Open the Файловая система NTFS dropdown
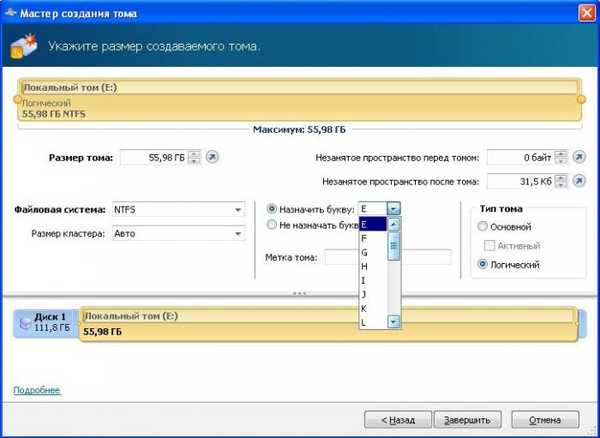This screenshot has width=600, height=438. click(178, 210)
